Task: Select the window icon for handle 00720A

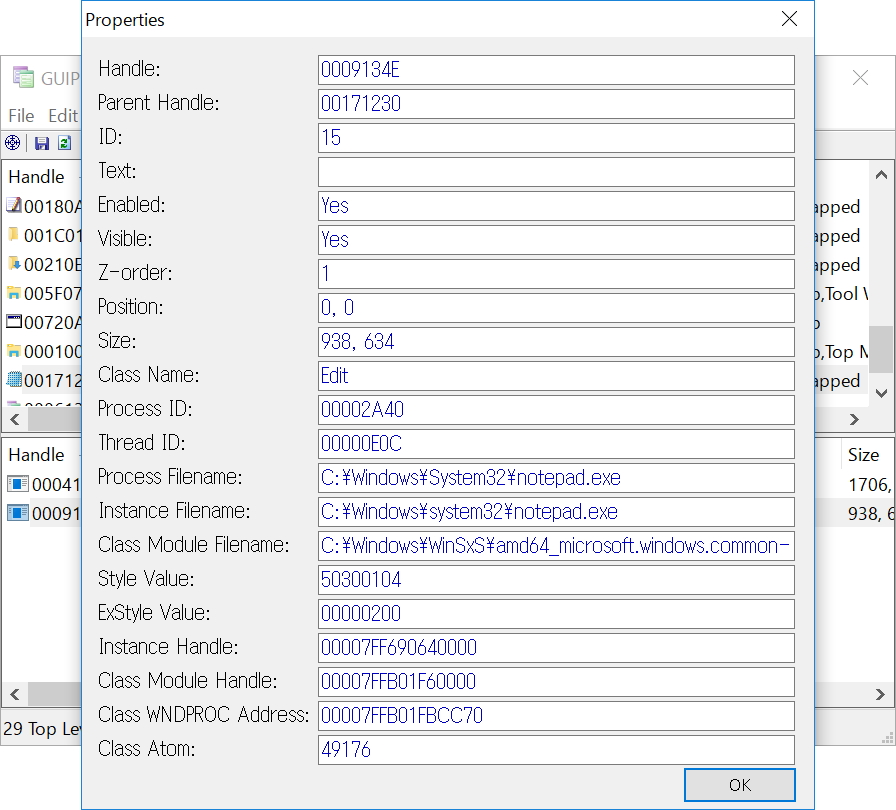Action: [x=14, y=322]
